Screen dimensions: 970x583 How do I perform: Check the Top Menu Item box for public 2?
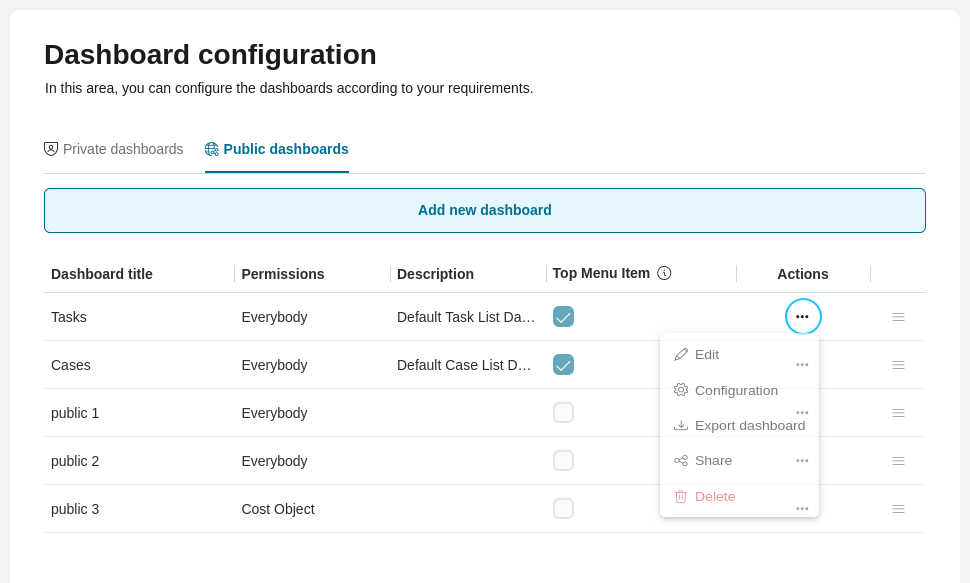563,460
